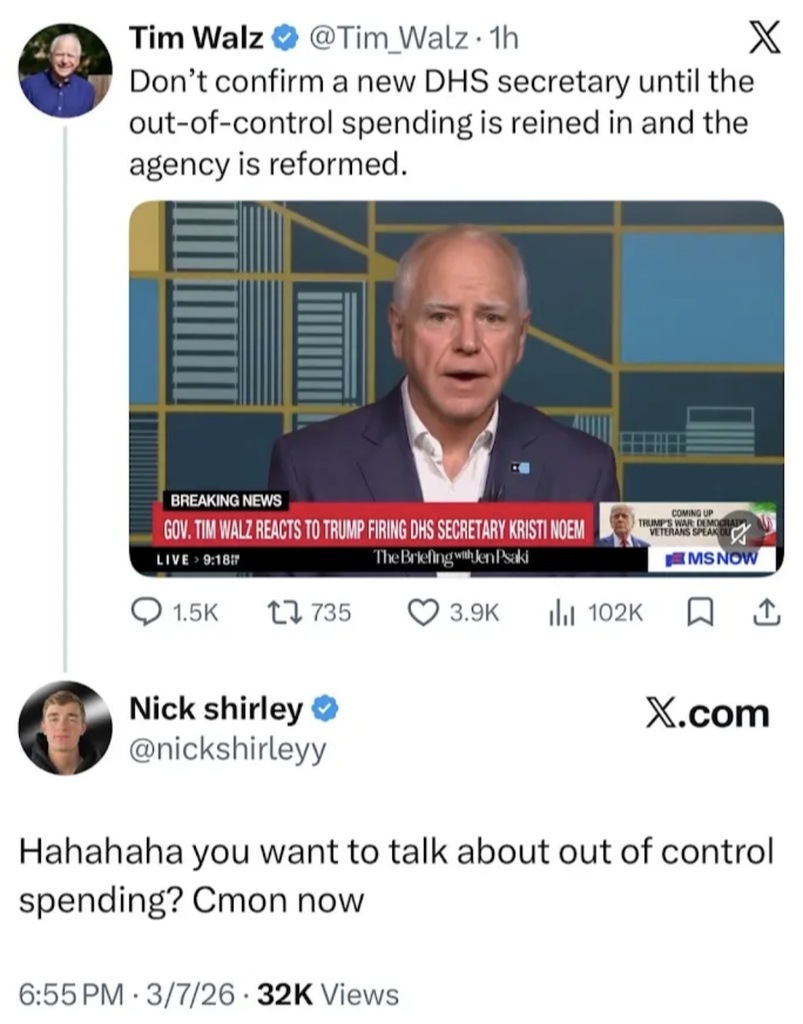Click Nick shirley verified checkmark badge
This screenshot has width=803, height=1024.
[x=326, y=709]
